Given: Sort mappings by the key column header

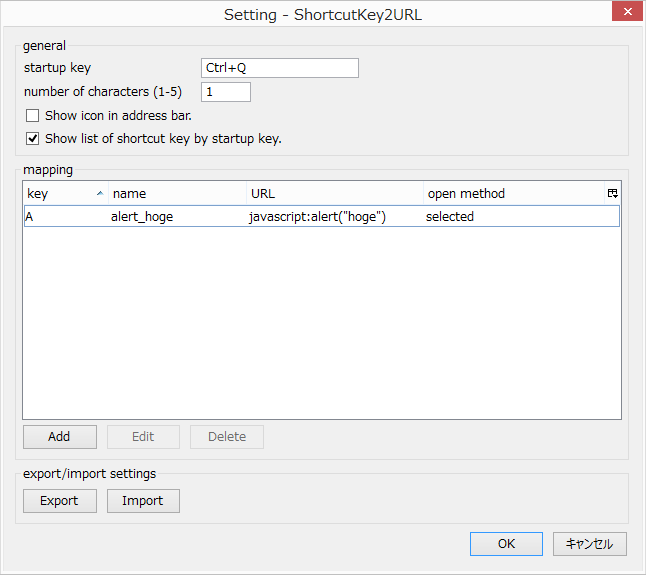Looking at the screenshot, I should click(x=60, y=194).
